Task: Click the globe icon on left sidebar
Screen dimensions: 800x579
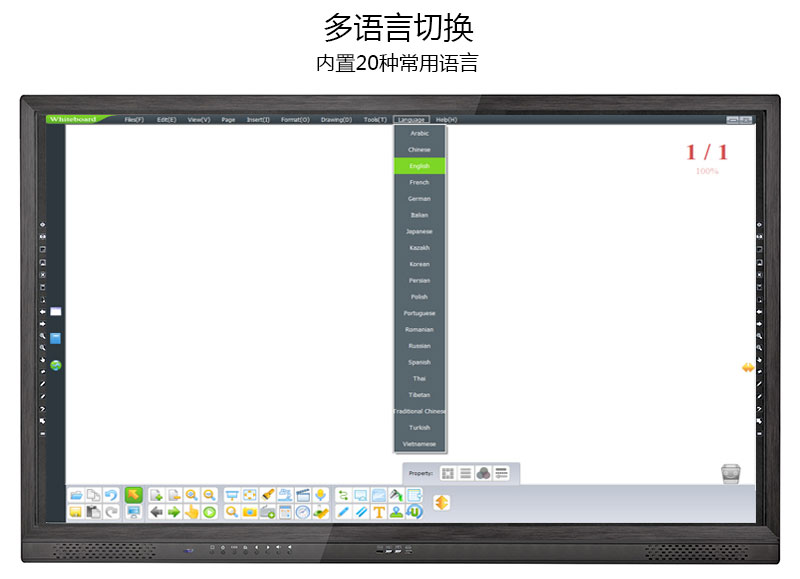Action: tap(56, 365)
